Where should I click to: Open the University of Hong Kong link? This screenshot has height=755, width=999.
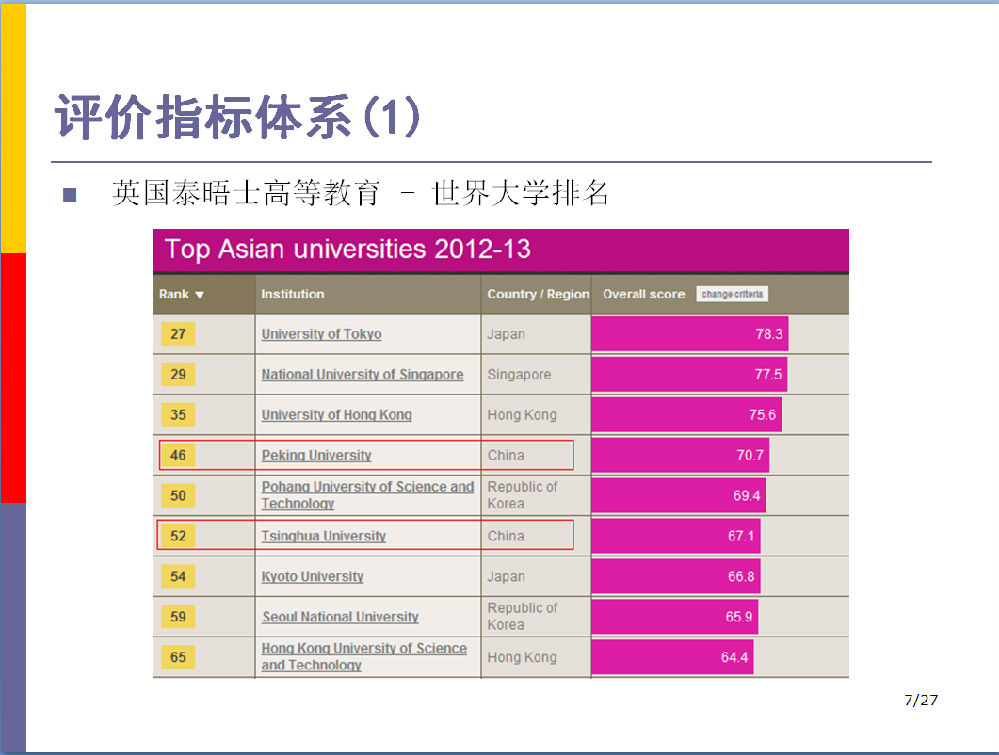pos(336,415)
